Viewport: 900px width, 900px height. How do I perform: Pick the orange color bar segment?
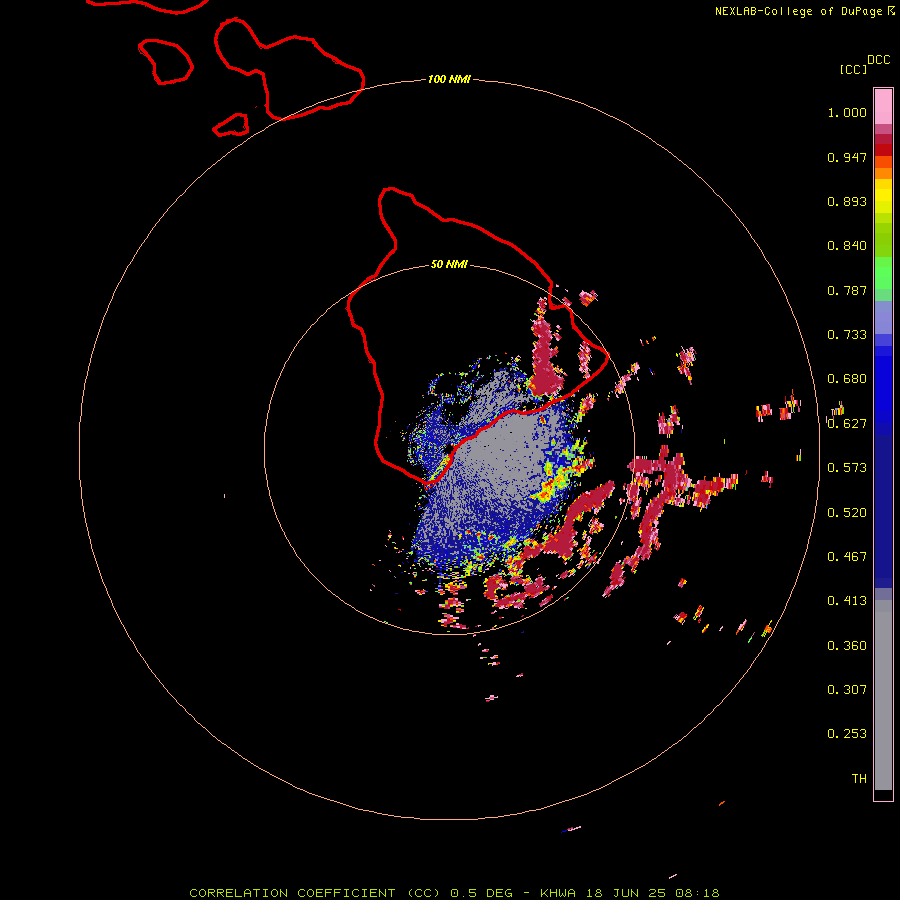click(x=883, y=173)
